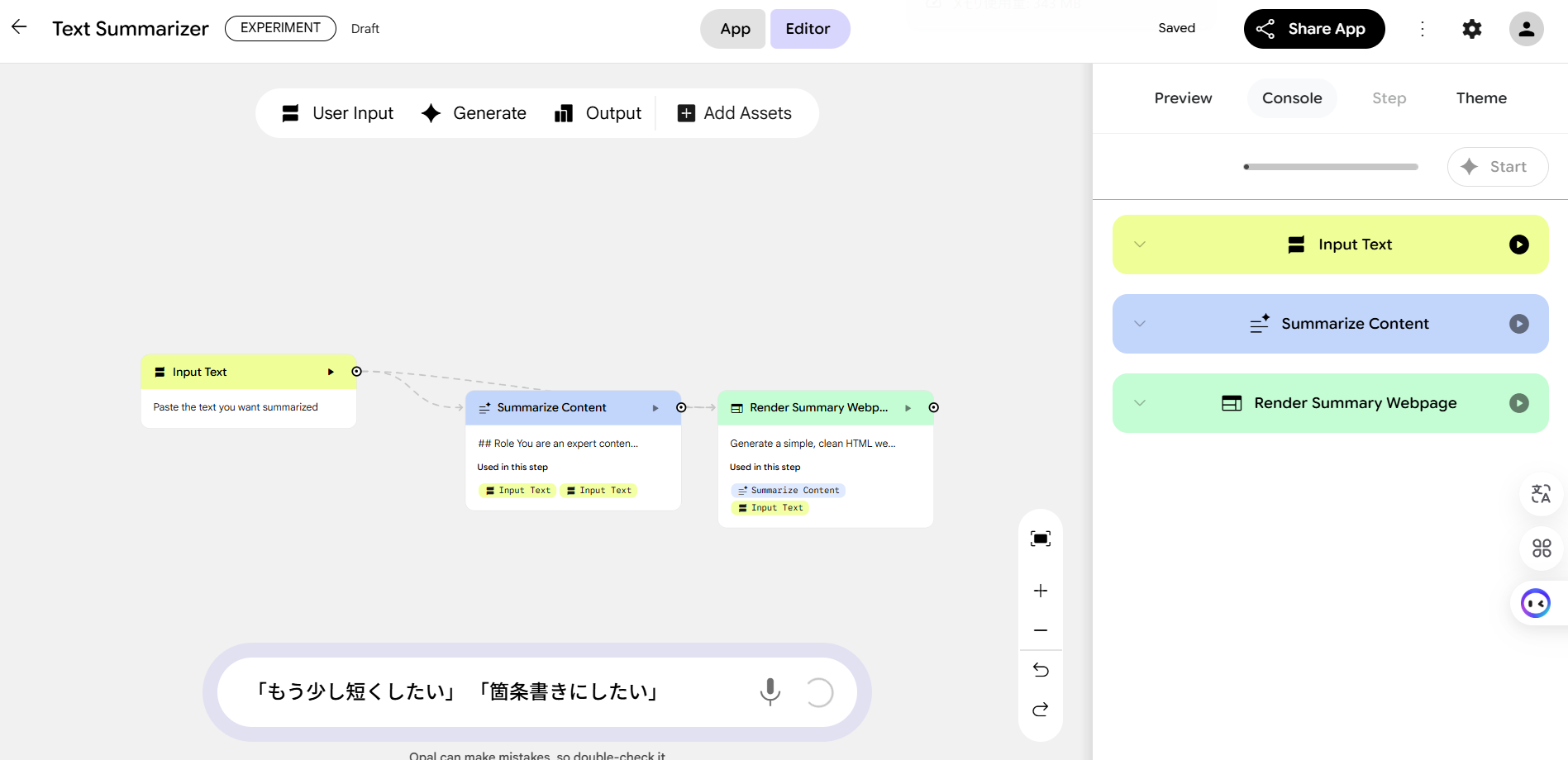Image resolution: width=1568 pixels, height=760 pixels.
Task: Add a Generate step
Action: (x=474, y=113)
